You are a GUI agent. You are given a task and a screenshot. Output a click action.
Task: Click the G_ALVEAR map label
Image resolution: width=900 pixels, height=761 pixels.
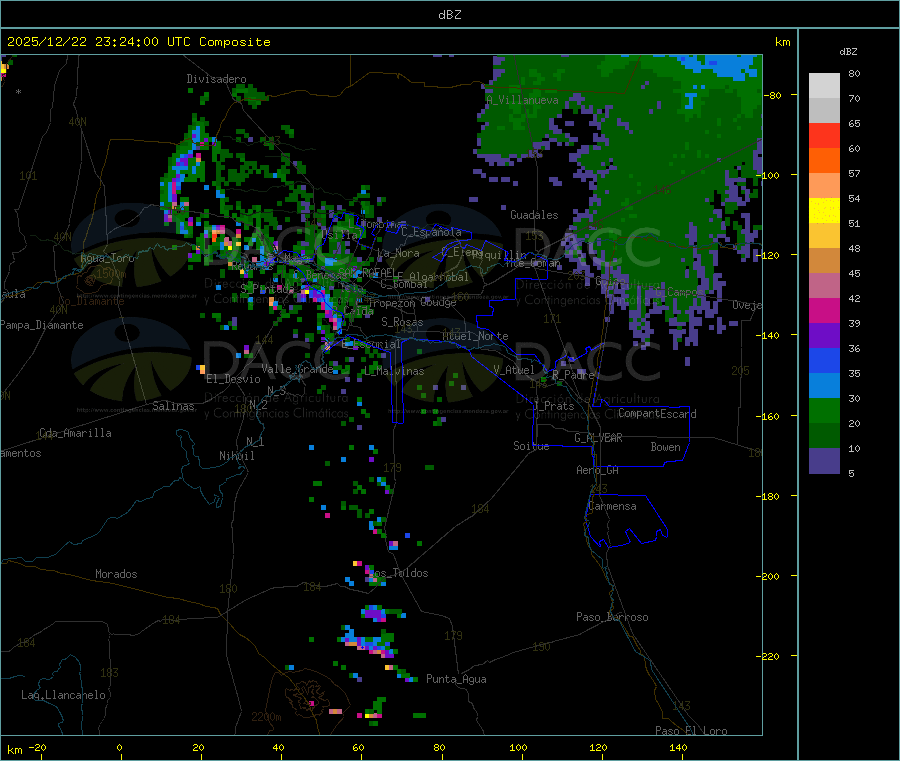click(598, 438)
